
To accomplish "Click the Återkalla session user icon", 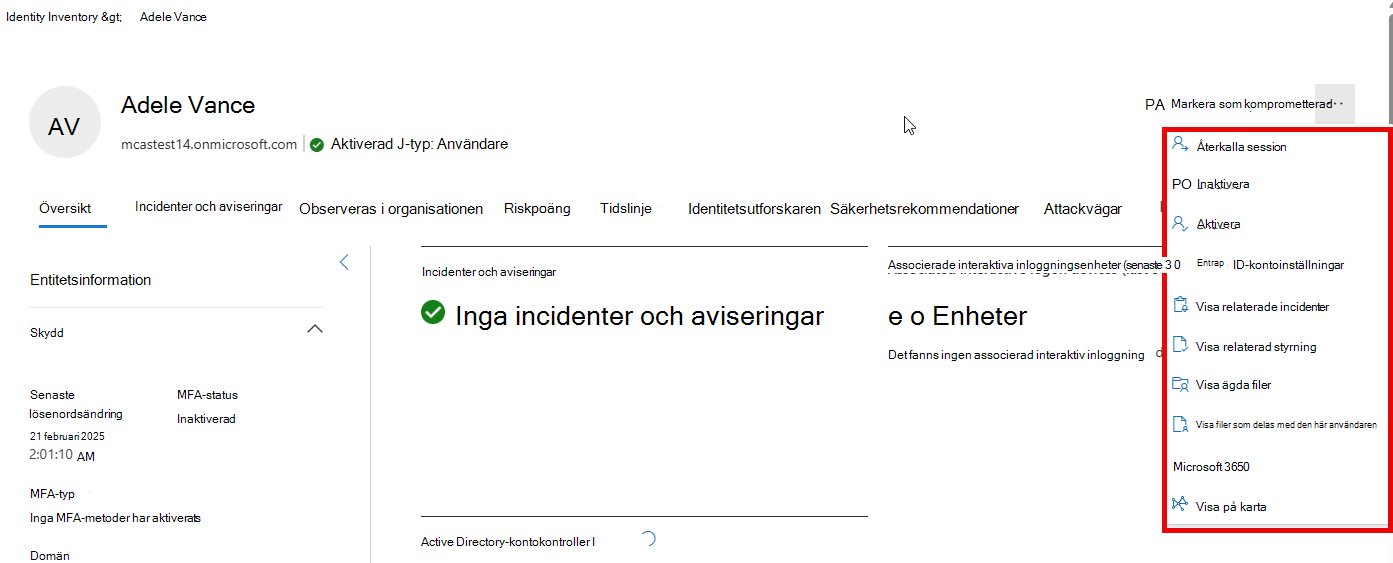I will click(x=1180, y=145).
